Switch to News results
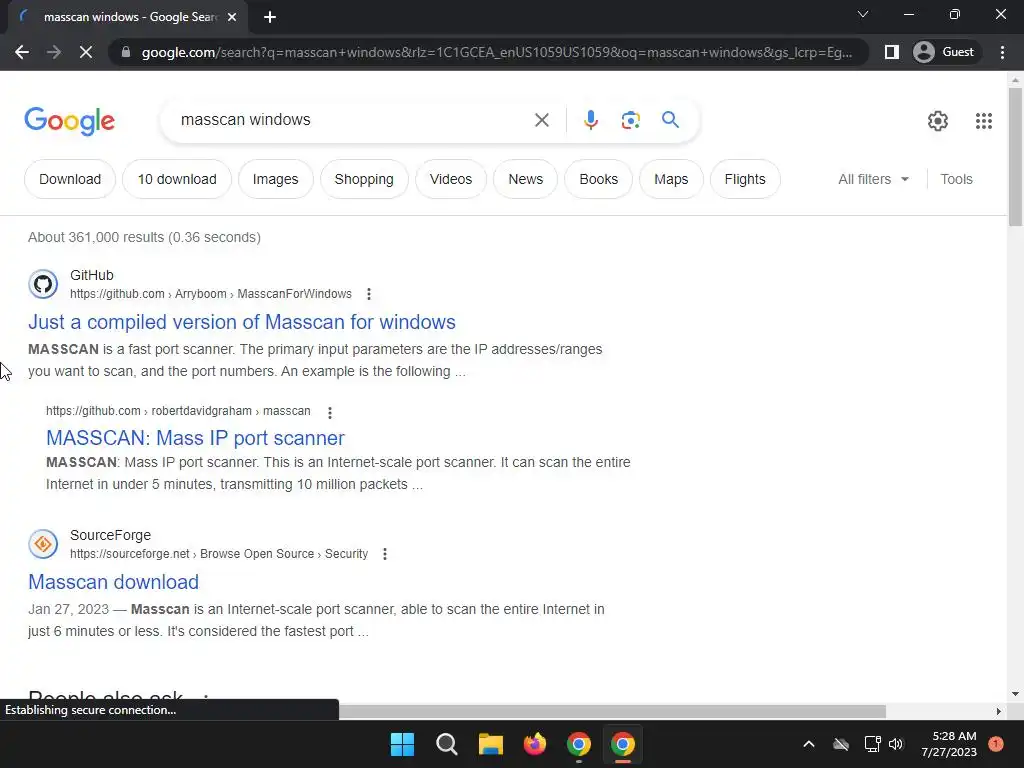 click(x=526, y=179)
